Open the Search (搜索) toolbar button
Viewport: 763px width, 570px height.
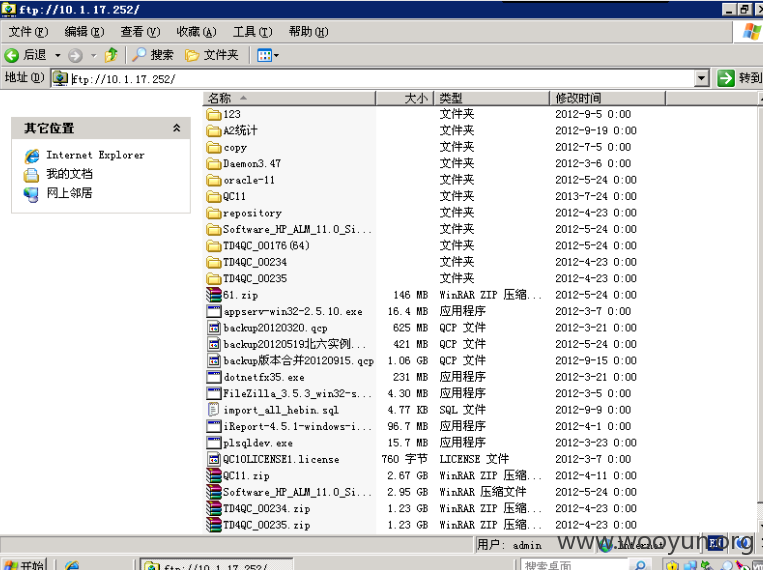click(153, 55)
